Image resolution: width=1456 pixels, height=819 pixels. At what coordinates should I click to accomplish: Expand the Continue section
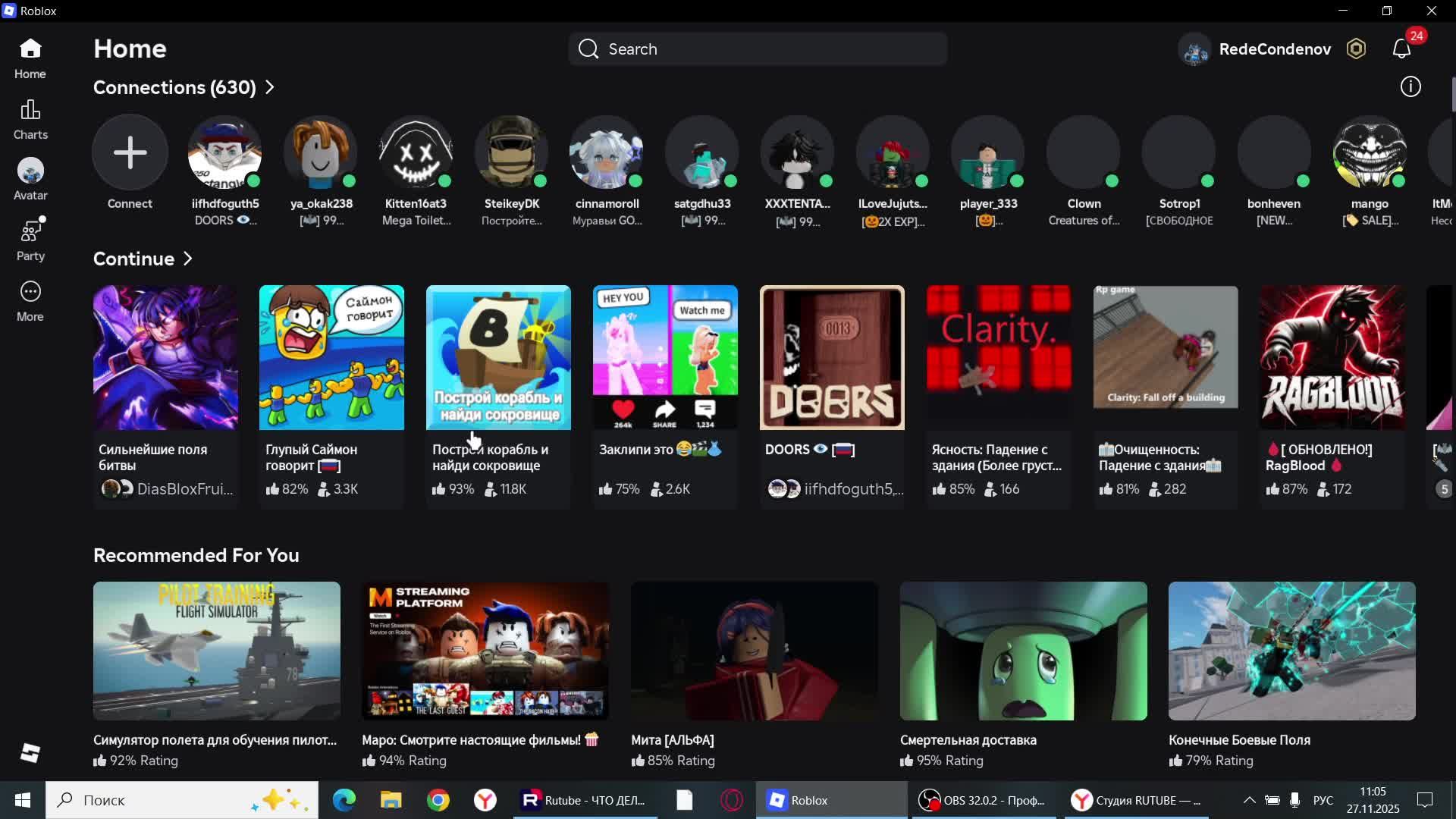pos(188,259)
